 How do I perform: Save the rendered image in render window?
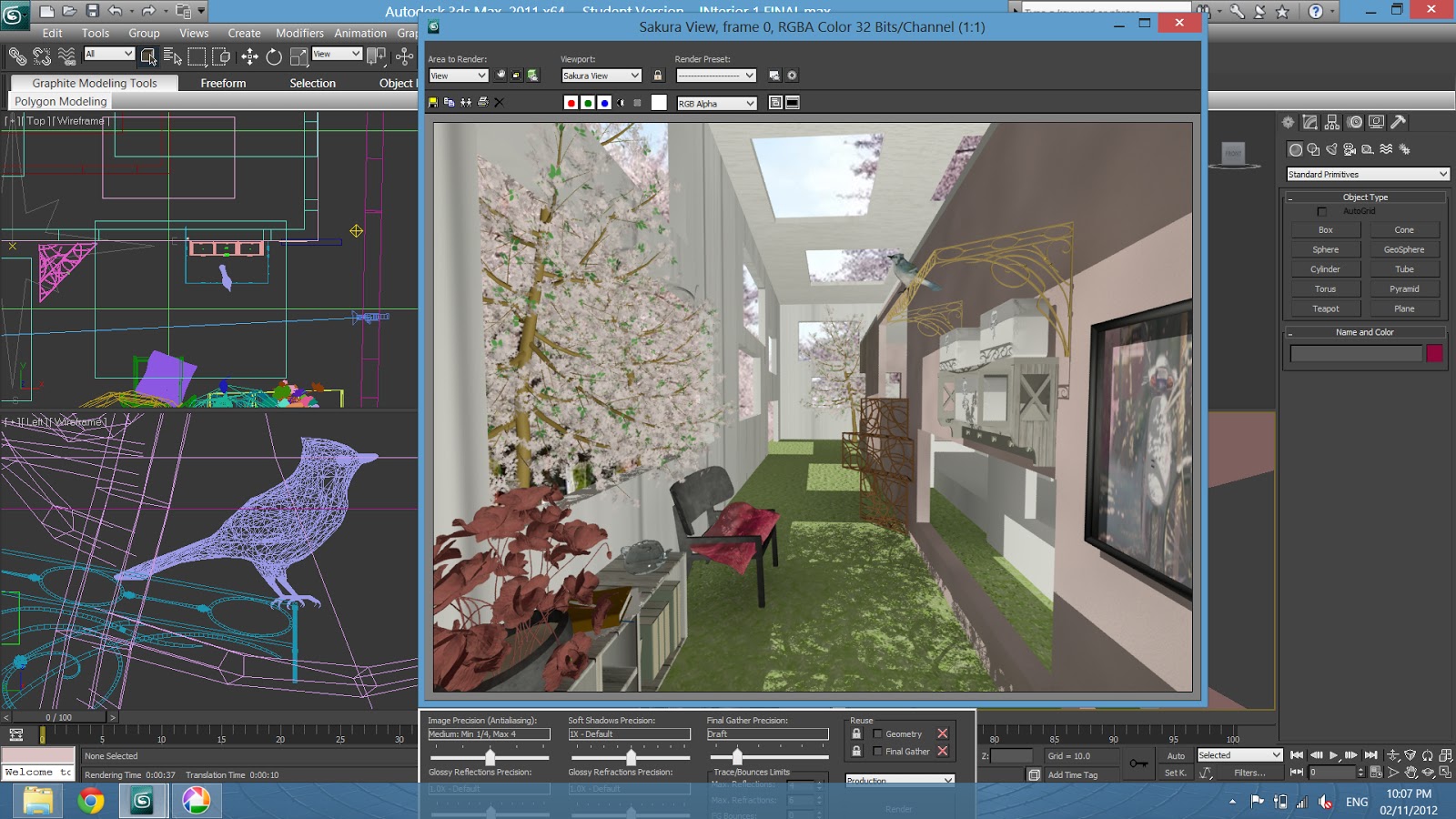click(433, 103)
